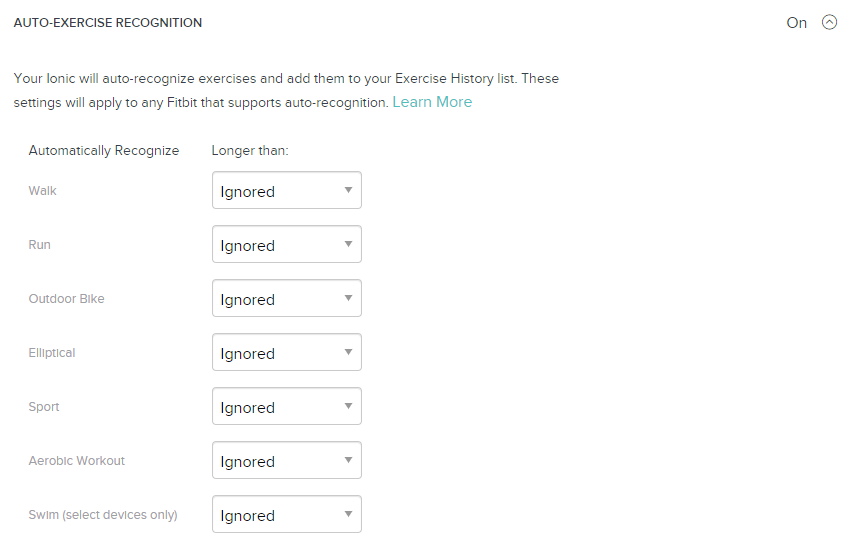The image size is (860, 544).
Task: Click the arrow in Swim dropdown
Action: point(348,514)
